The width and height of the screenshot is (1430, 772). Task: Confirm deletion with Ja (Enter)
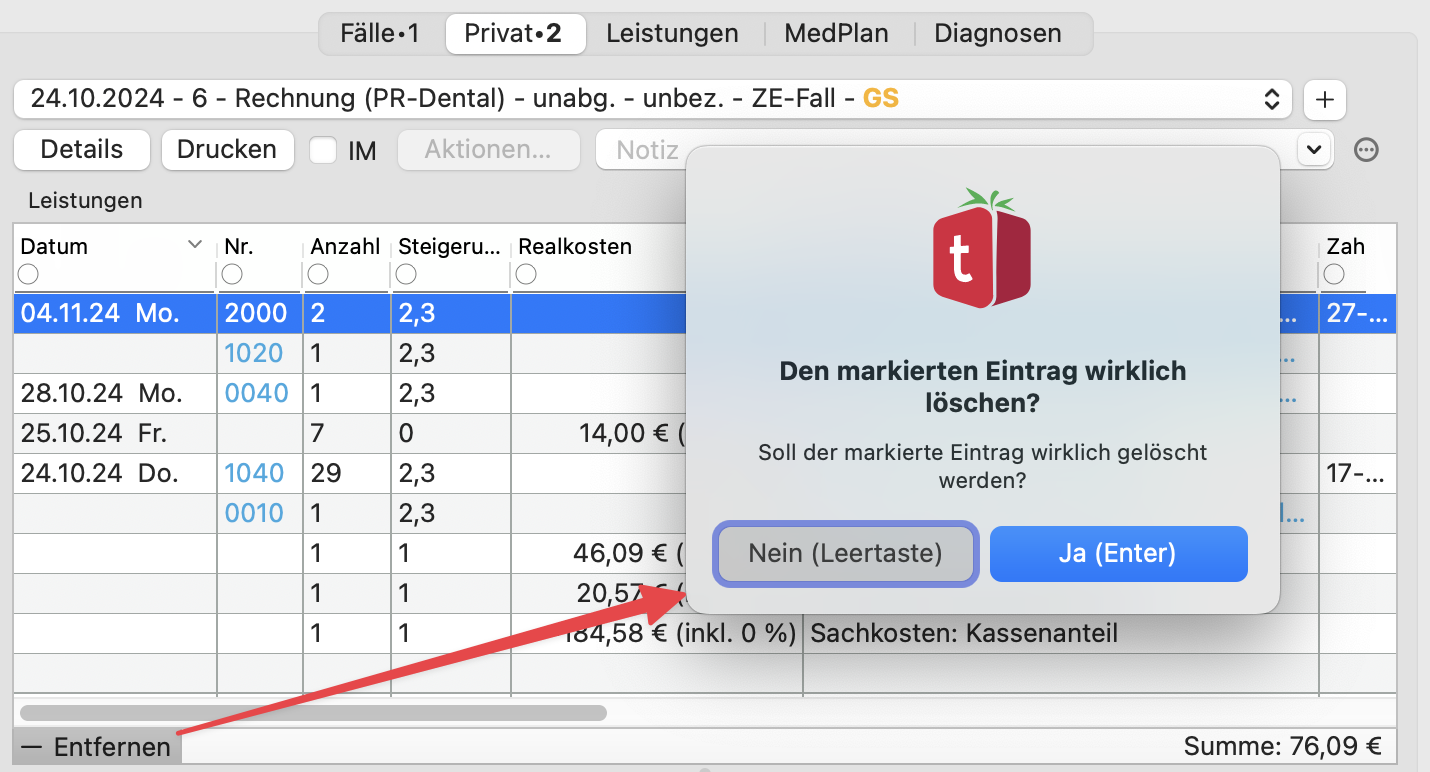(x=1118, y=553)
